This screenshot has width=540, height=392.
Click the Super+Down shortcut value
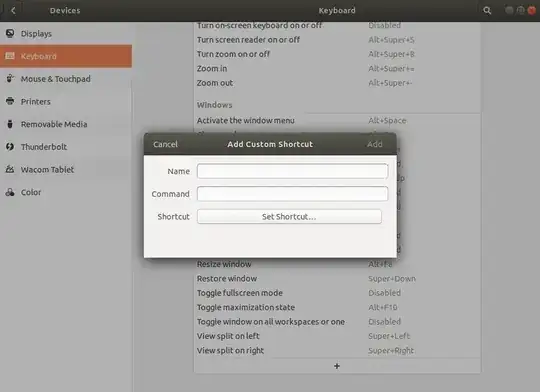pyautogui.click(x=392, y=279)
